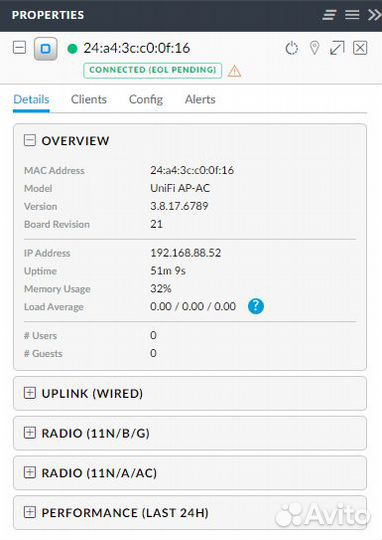
Task: Open the Config tab
Action: tap(146, 100)
